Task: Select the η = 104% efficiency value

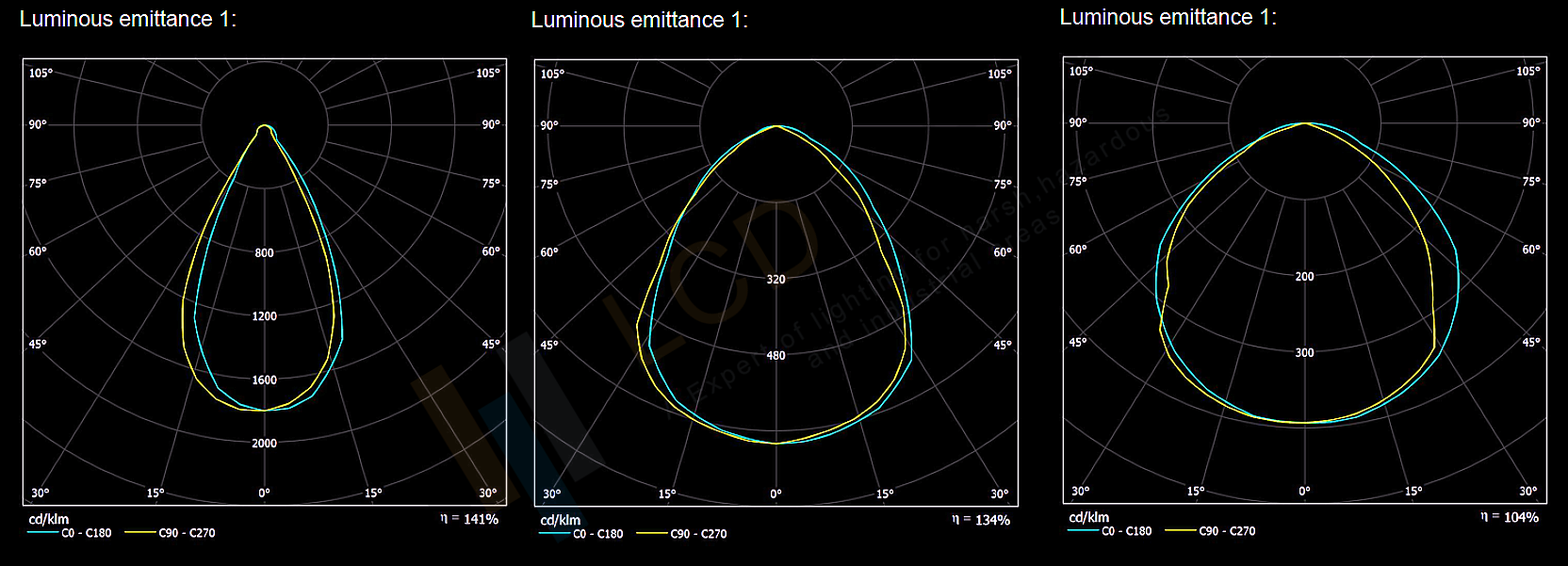Action: (x=1510, y=517)
